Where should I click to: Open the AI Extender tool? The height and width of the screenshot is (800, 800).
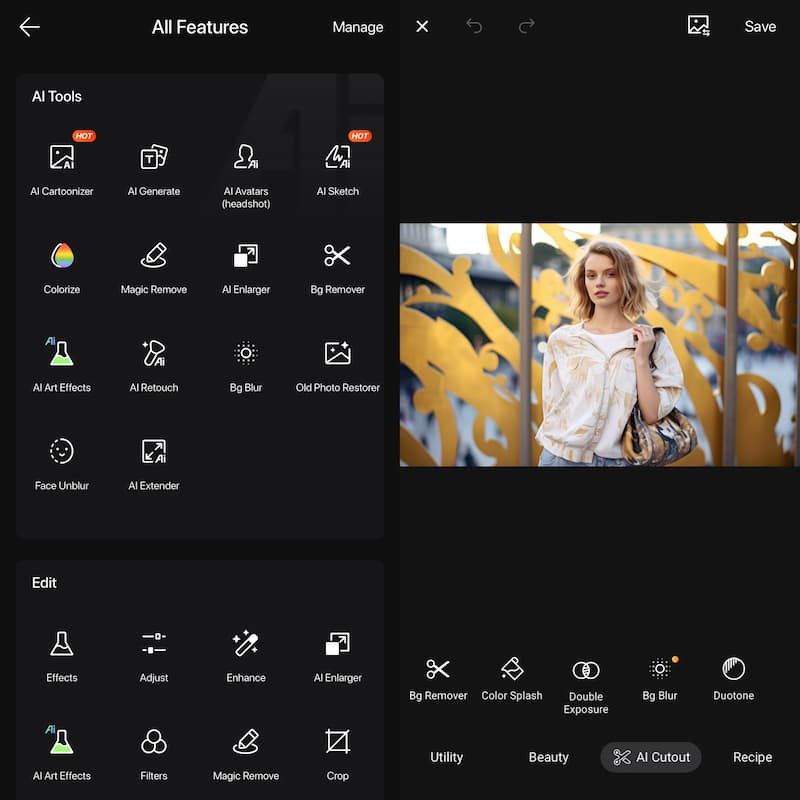(x=154, y=464)
